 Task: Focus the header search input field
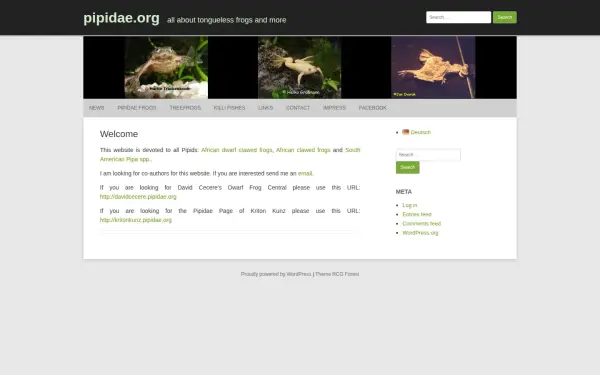pyautogui.click(x=458, y=17)
